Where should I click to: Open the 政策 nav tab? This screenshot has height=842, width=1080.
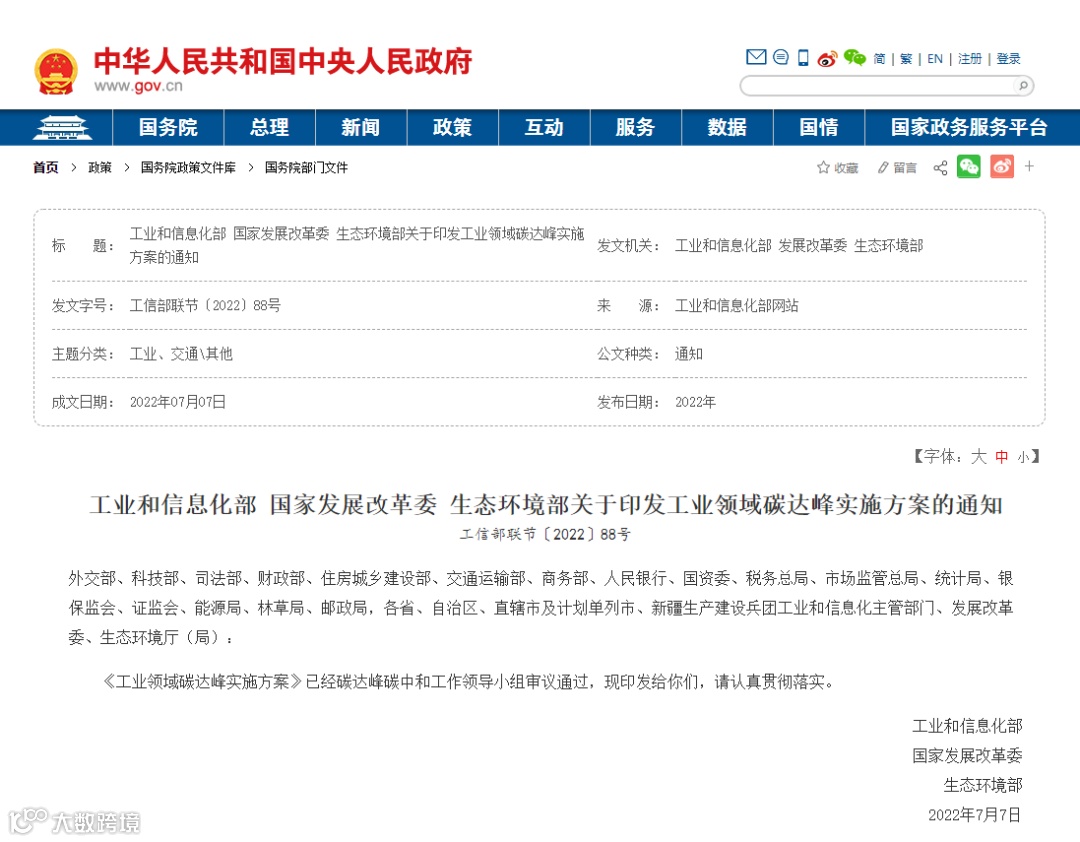pyautogui.click(x=453, y=127)
